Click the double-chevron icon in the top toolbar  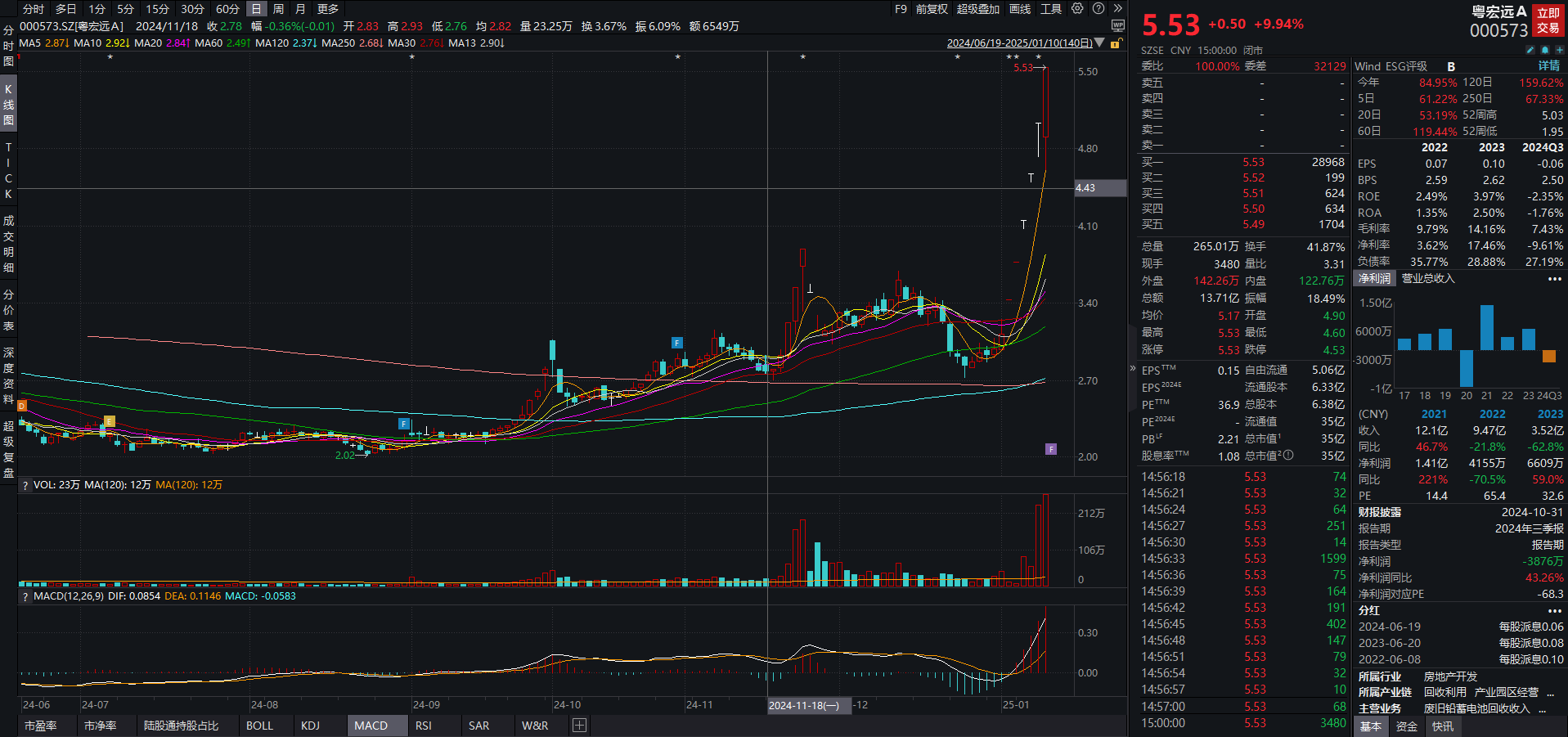[1117, 8]
